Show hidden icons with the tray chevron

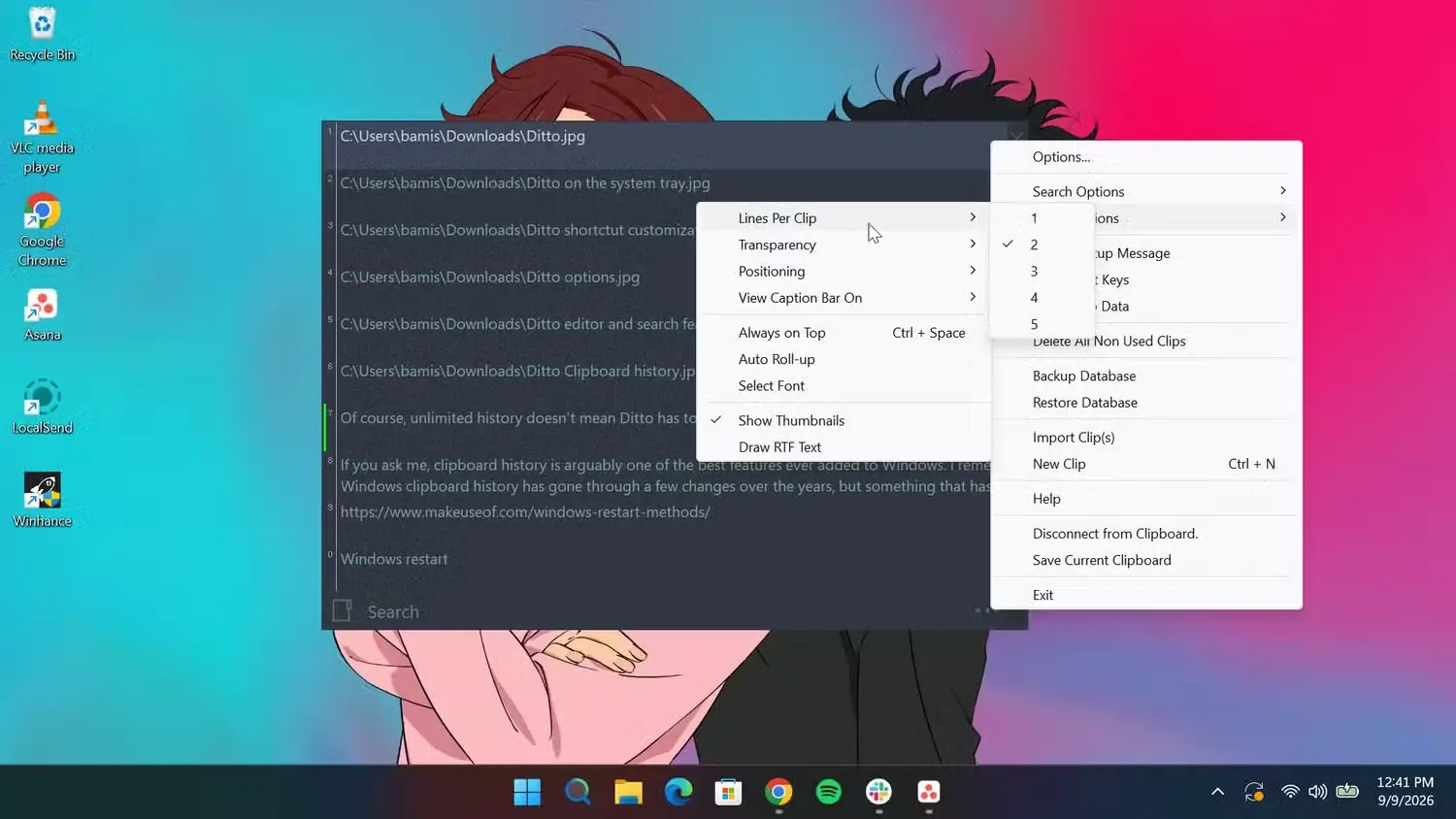click(1217, 792)
